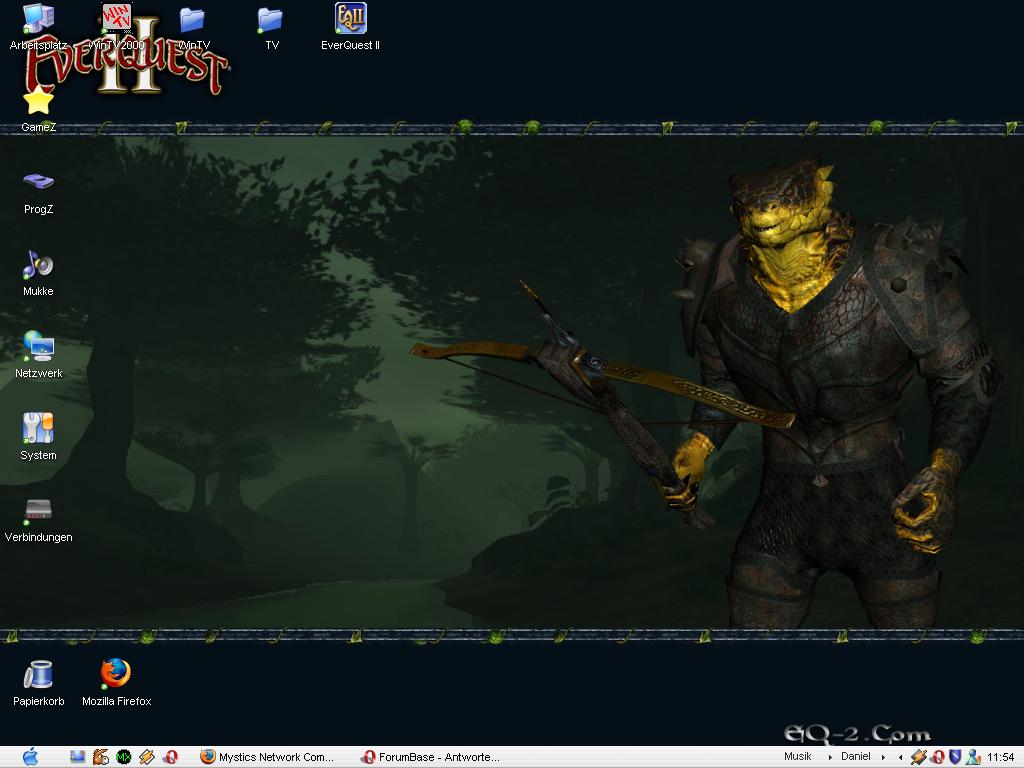1024x768 pixels.
Task: Expand the Musik toolbar arrow
Action: (830, 757)
